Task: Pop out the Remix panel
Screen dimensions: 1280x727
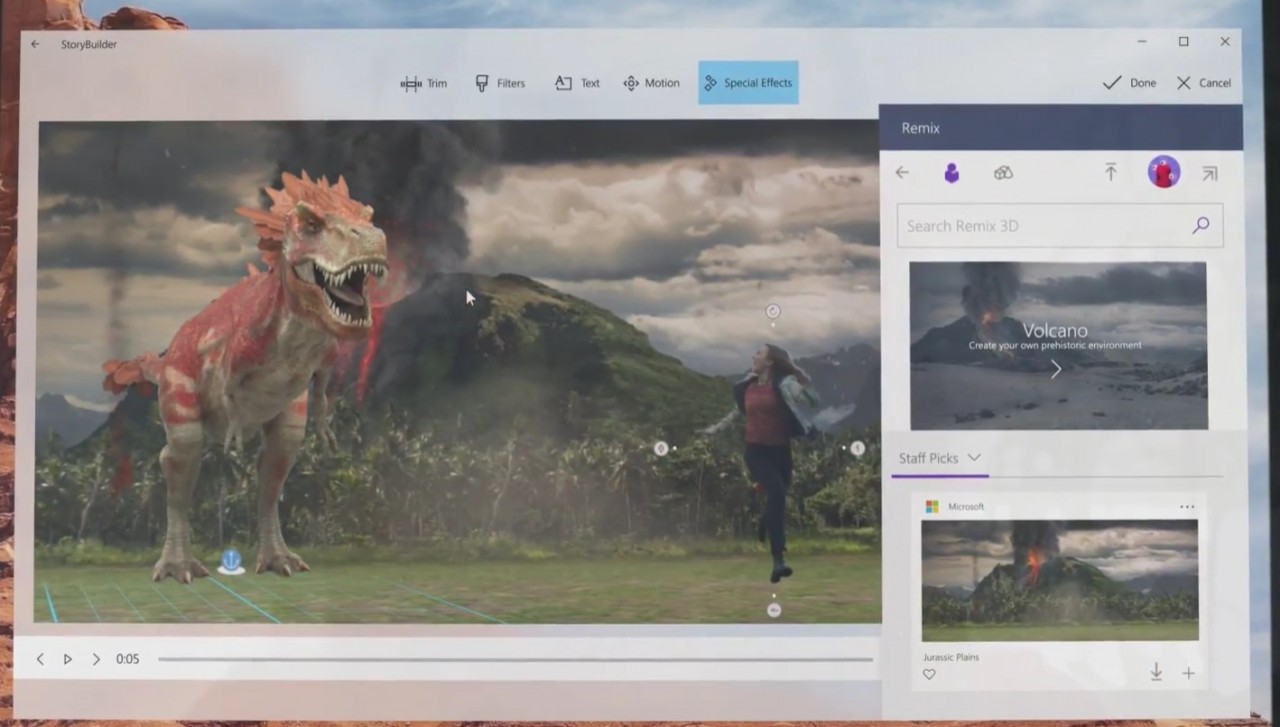Action: [x=1210, y=173]
